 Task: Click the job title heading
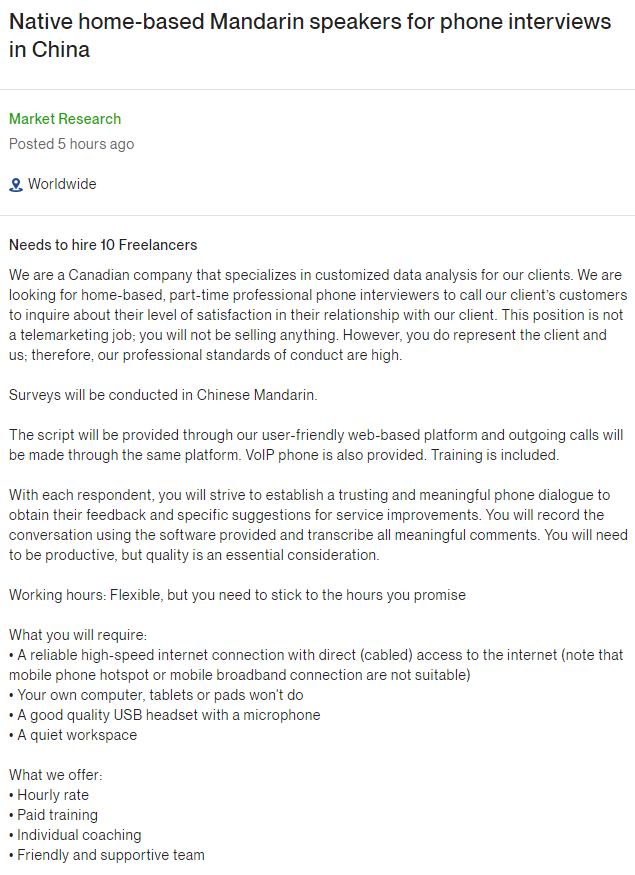pos(310,35)
